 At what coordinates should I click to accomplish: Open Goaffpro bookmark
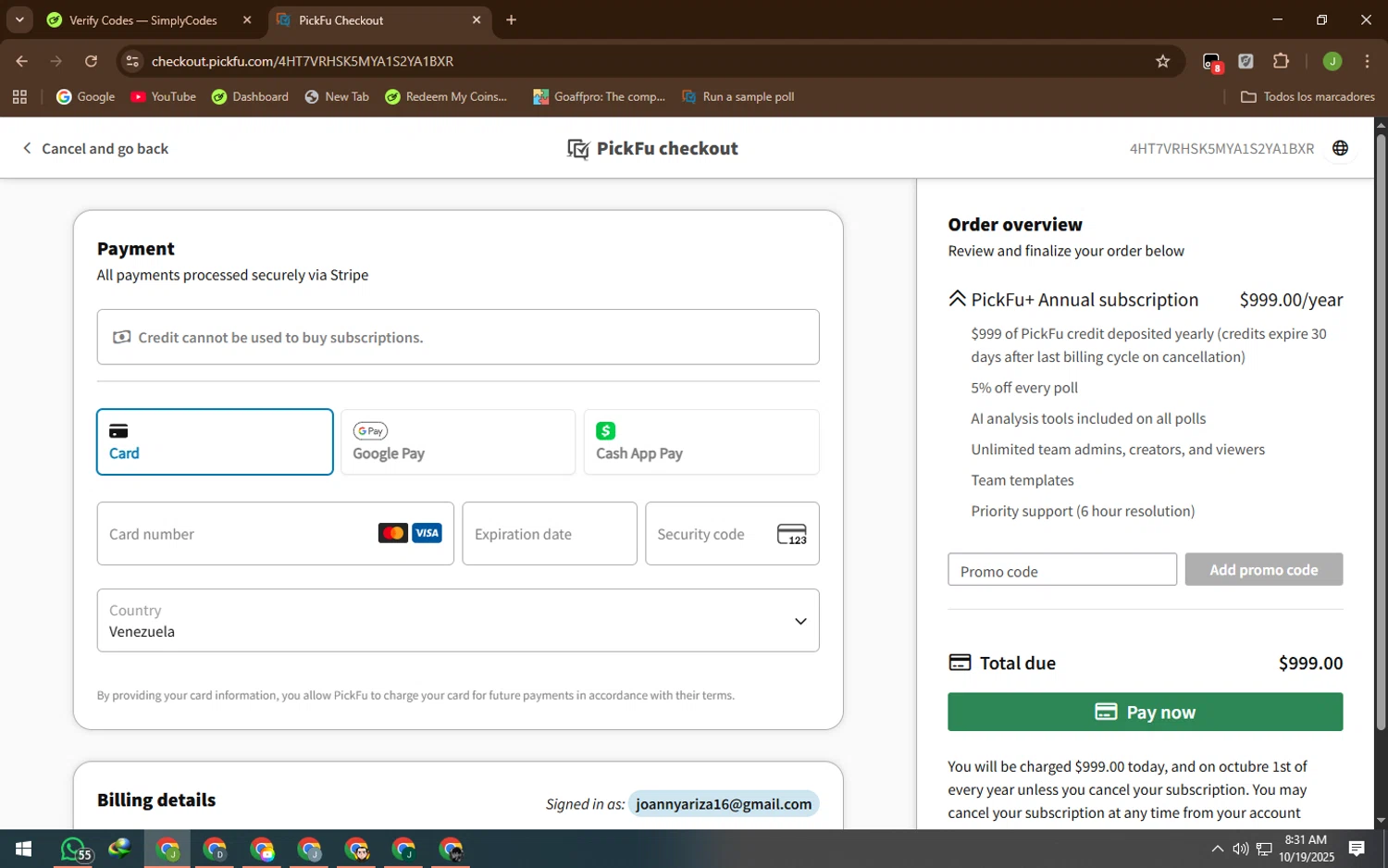[x=600, y=97]
